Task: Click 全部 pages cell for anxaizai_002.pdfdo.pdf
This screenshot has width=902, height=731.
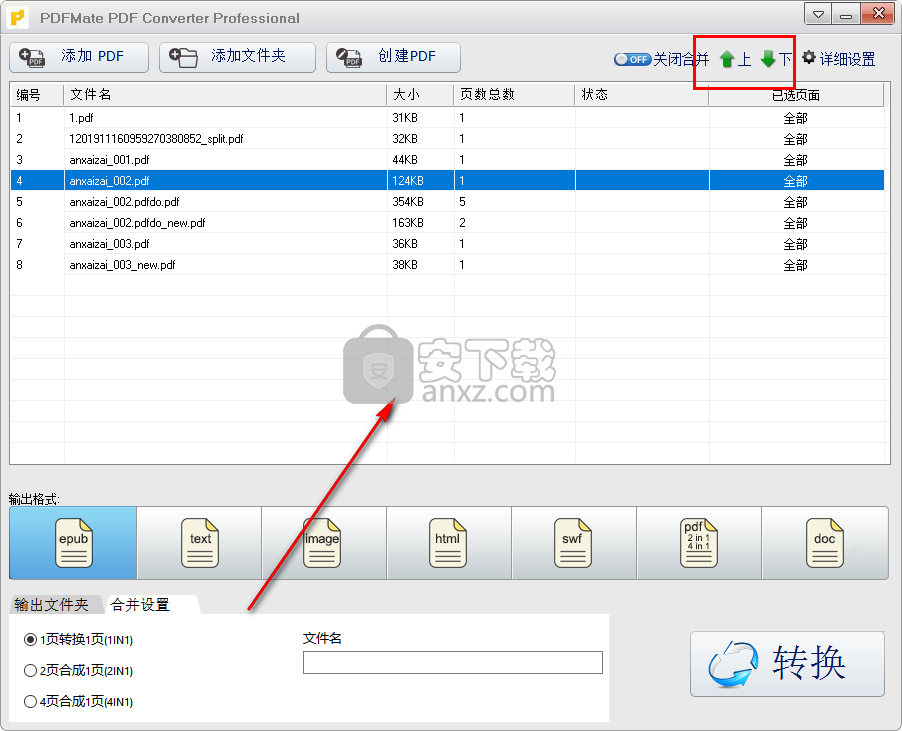Action: point(796,202)
